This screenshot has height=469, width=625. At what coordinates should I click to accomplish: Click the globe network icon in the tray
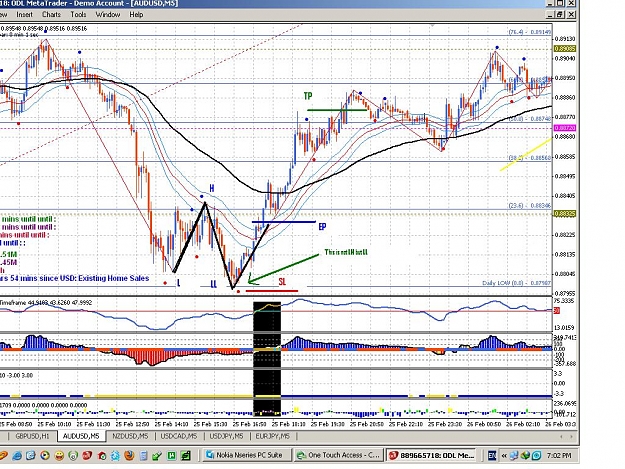[525, 455]
